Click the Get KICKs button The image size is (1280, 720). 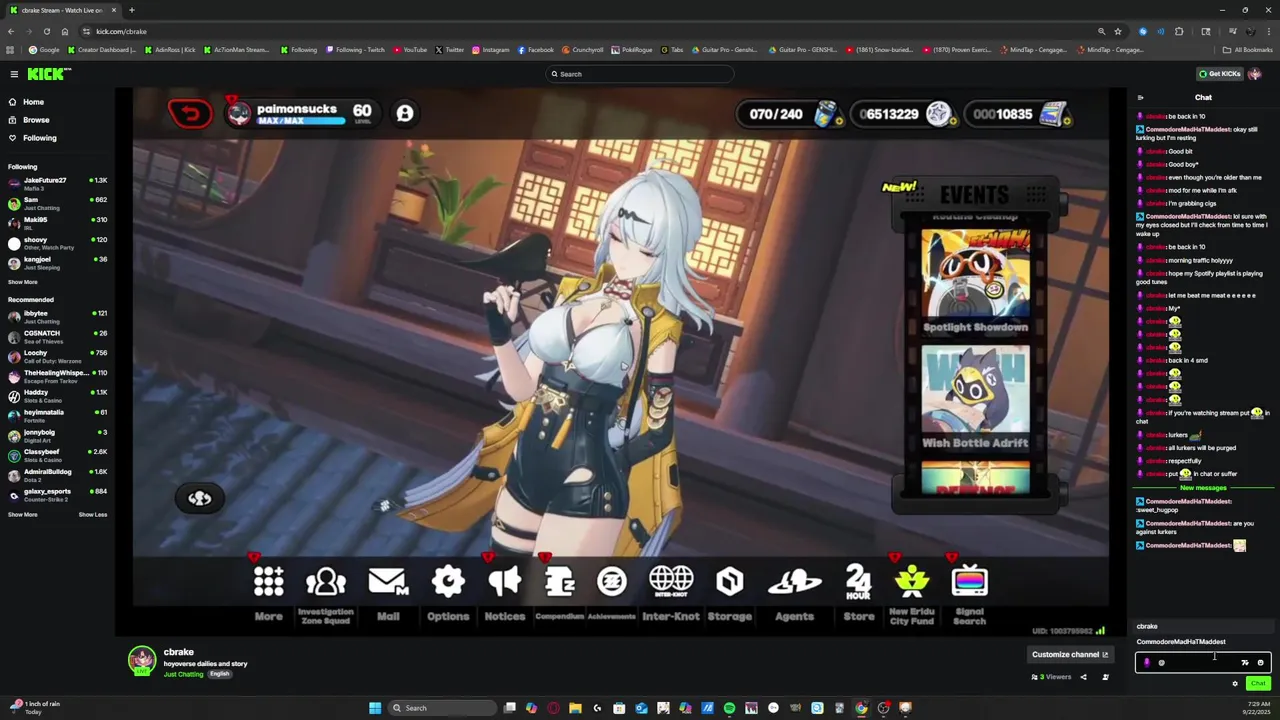[x=1220, y=74]
